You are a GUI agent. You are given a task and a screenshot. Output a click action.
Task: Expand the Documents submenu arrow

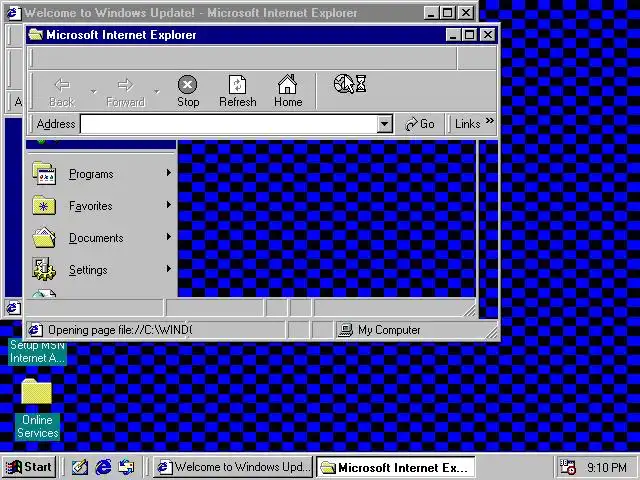click(169, 237)
